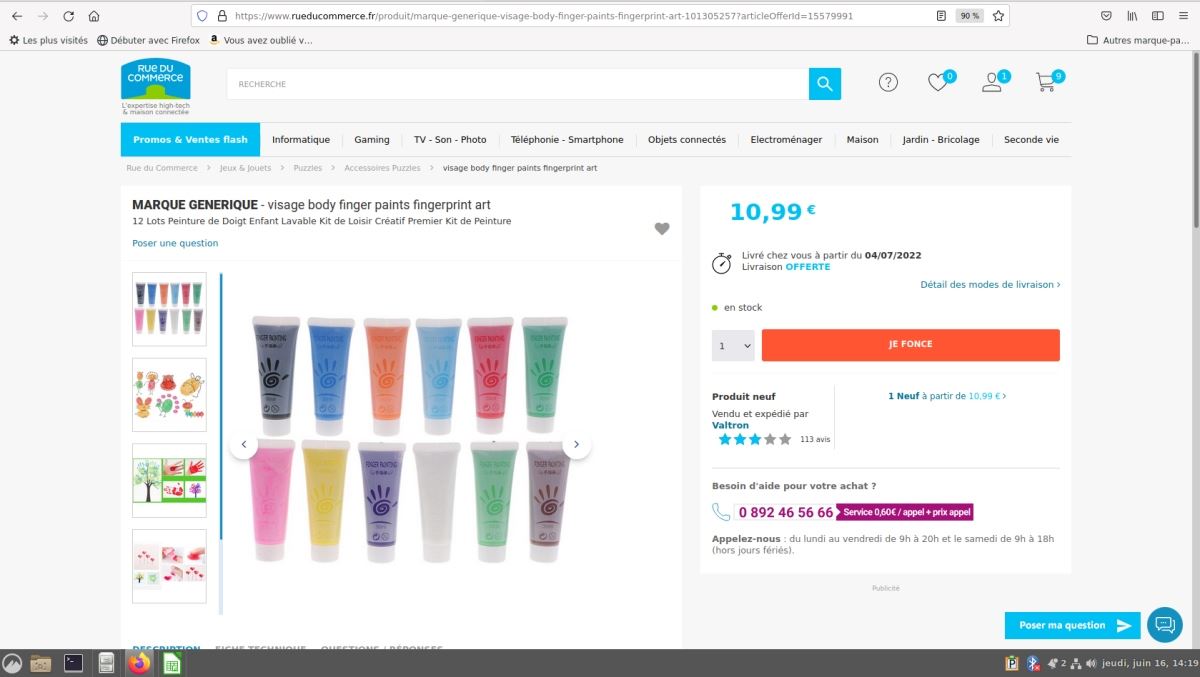The width and height of the screenshot is (1200, 677).
Task: Open the Firefox library icon
Action: click(x=1132, y=16)
